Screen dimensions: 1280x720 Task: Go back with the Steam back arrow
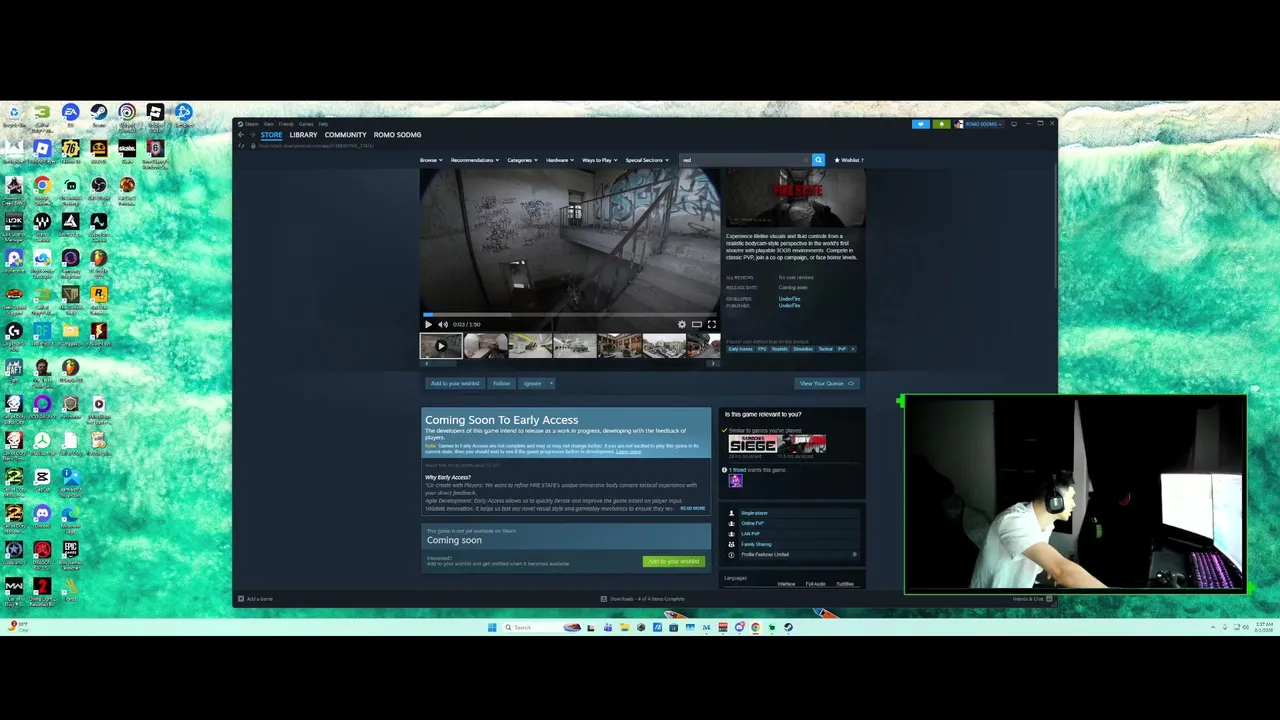click(240, 135)
